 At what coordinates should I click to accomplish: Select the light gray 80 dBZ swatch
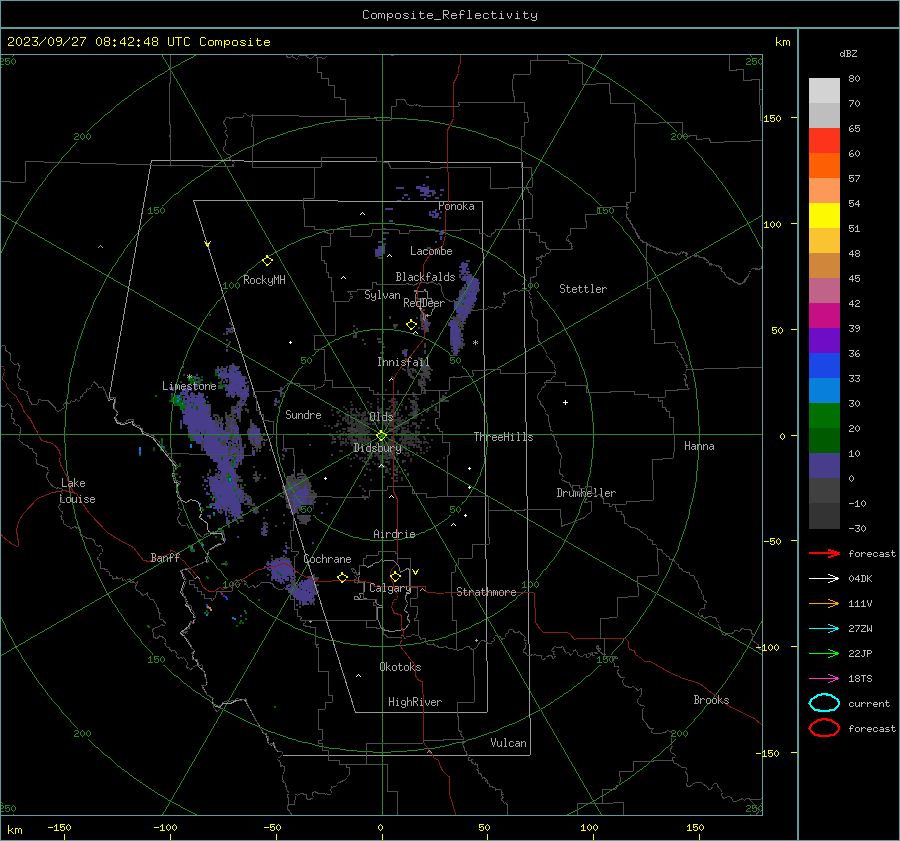tap(824, 91)
